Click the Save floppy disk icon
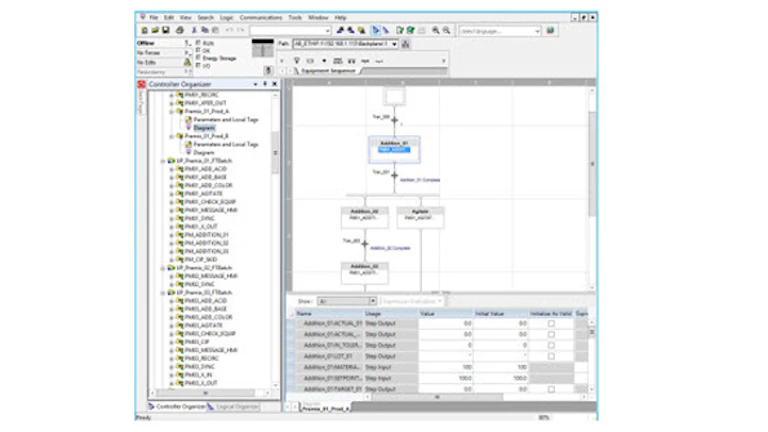 pyautogui.click(x=166, y=30)
